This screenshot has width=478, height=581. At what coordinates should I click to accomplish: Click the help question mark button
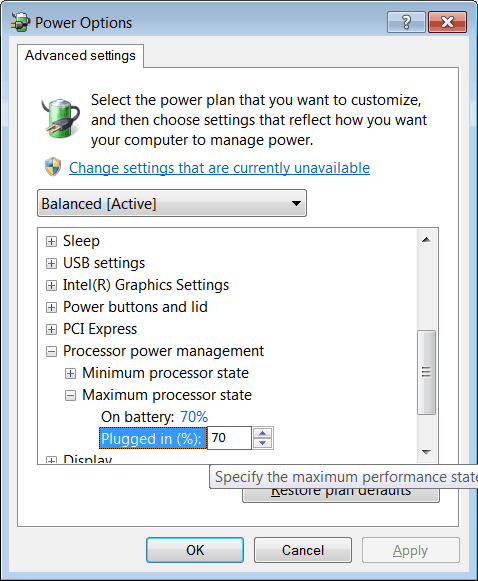tap(406, 22)
